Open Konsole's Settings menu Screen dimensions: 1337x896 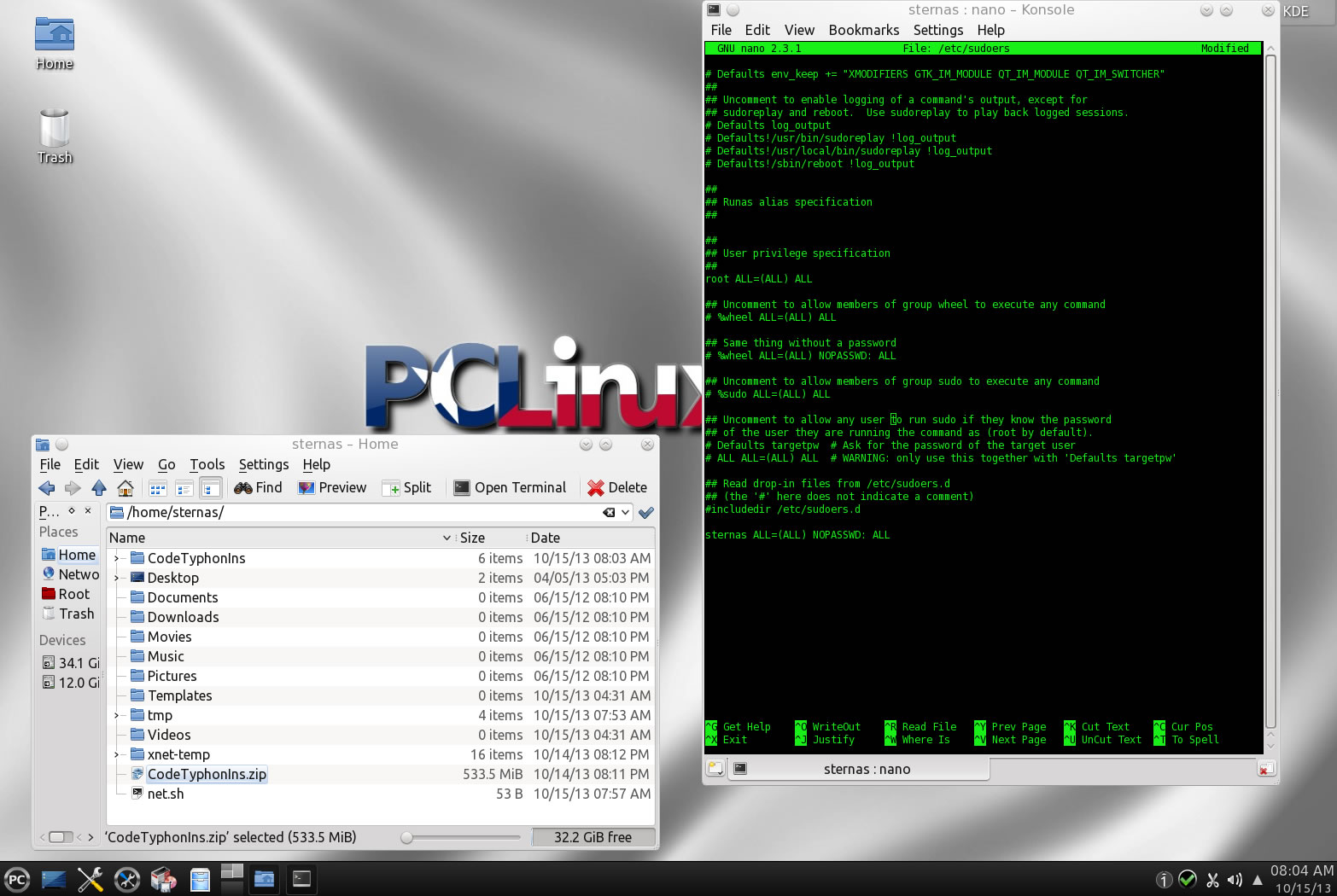(938, 31)
